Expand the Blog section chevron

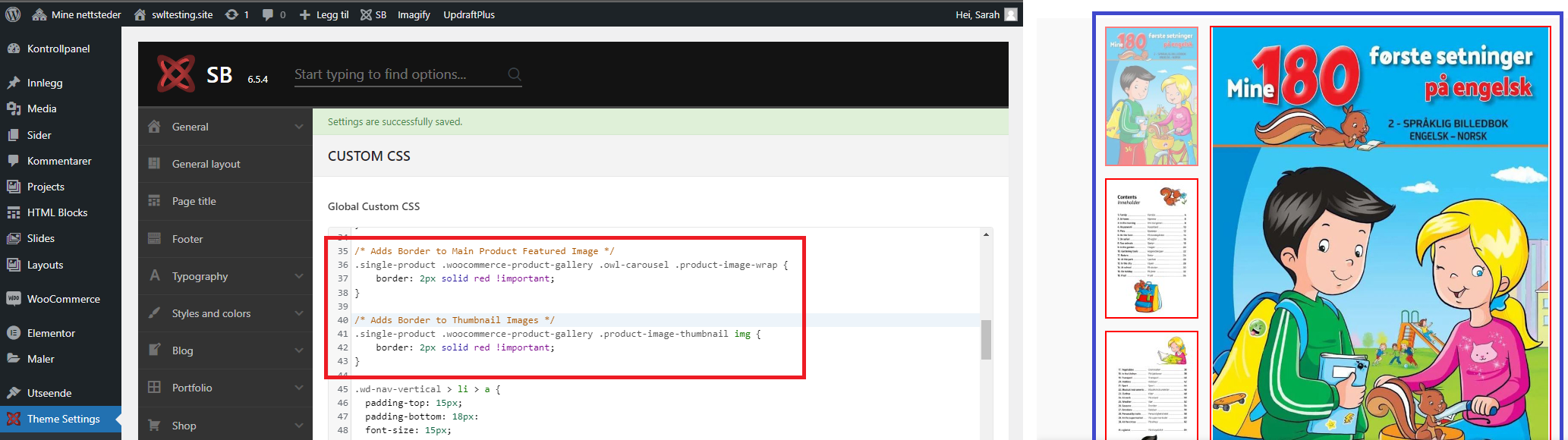pyautogui.click(x=299, y=350)
